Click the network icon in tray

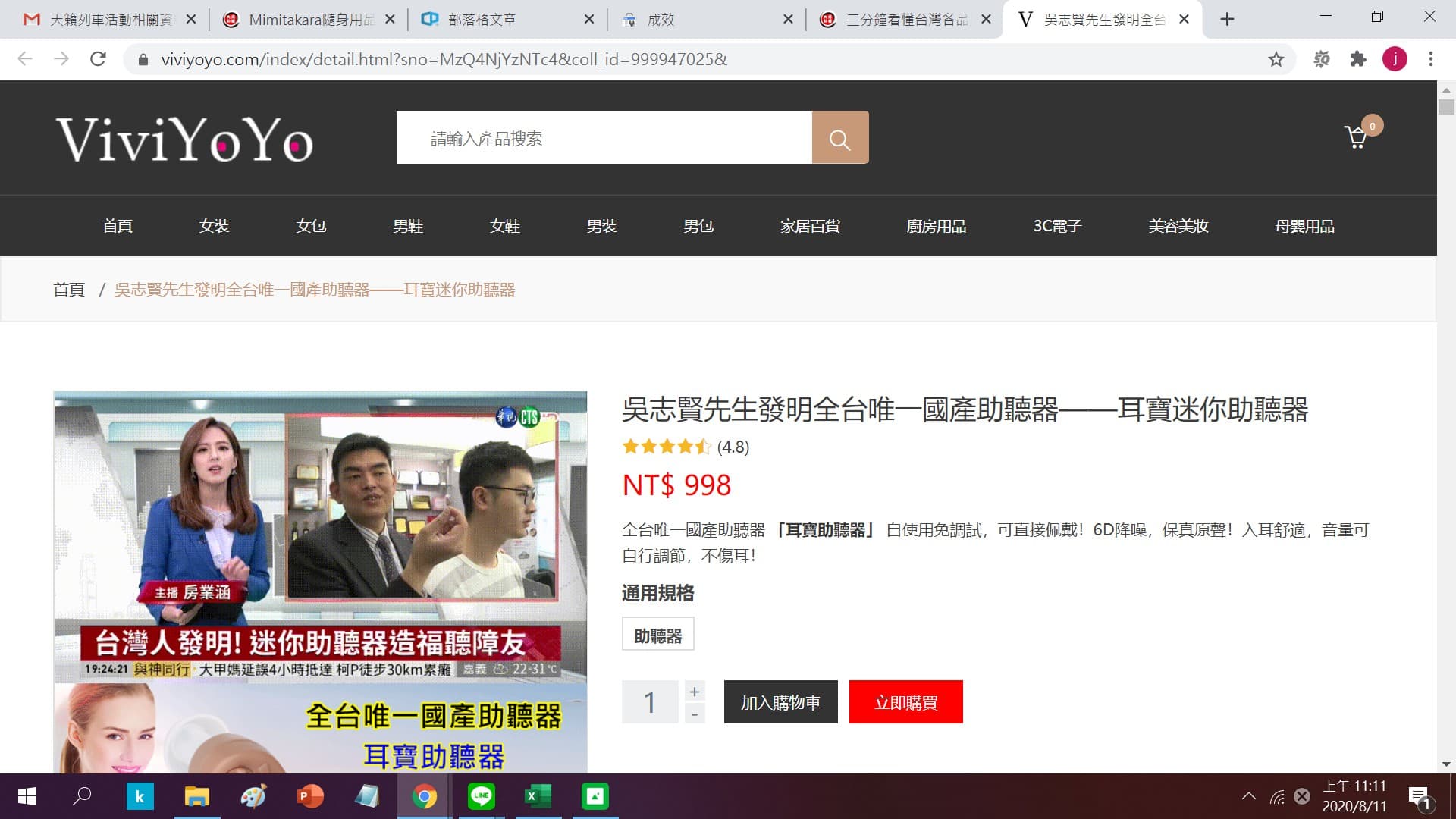[x=1277, y=796]
